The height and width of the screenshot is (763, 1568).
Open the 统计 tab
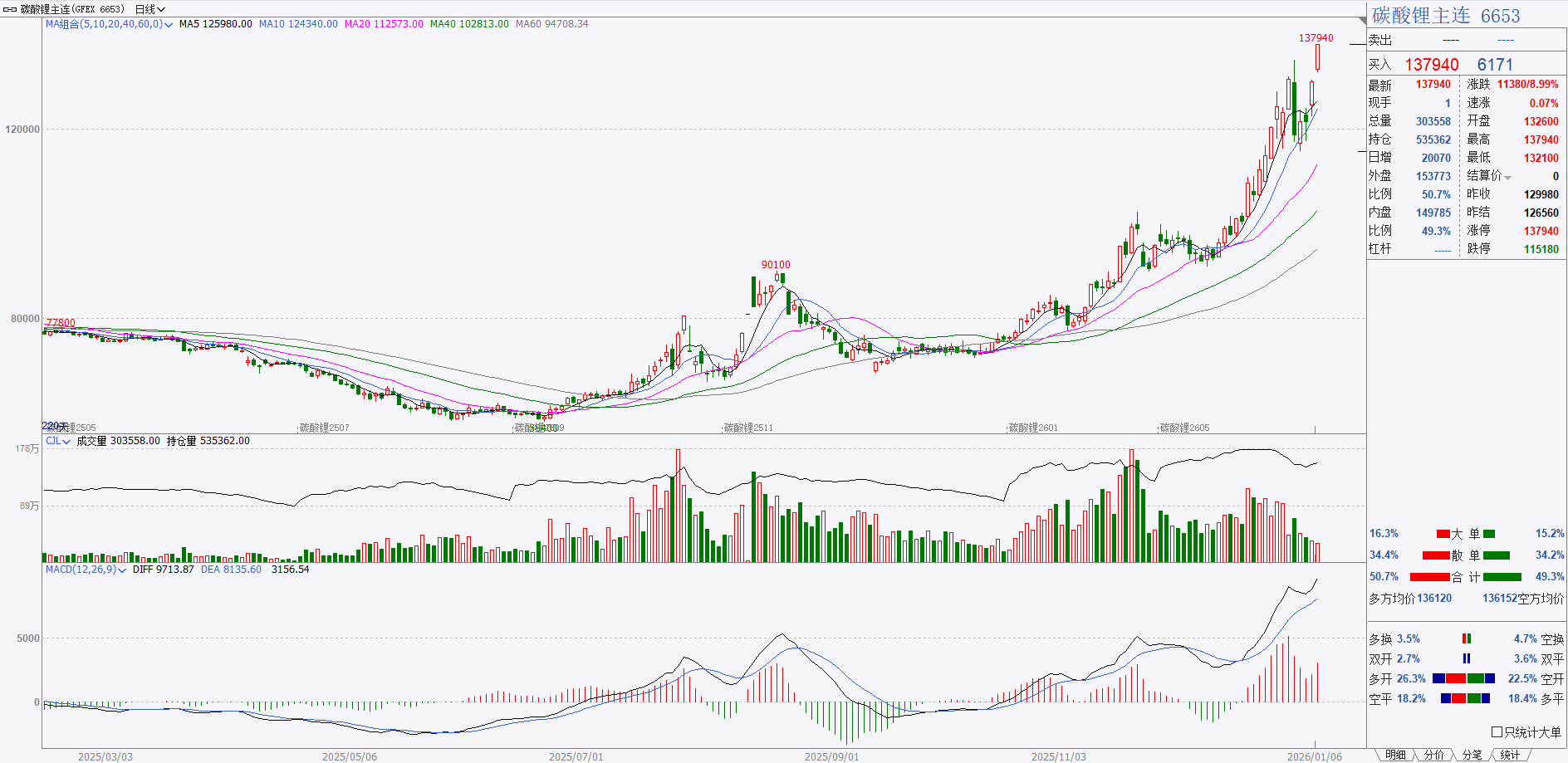(x=1510, y=755)
